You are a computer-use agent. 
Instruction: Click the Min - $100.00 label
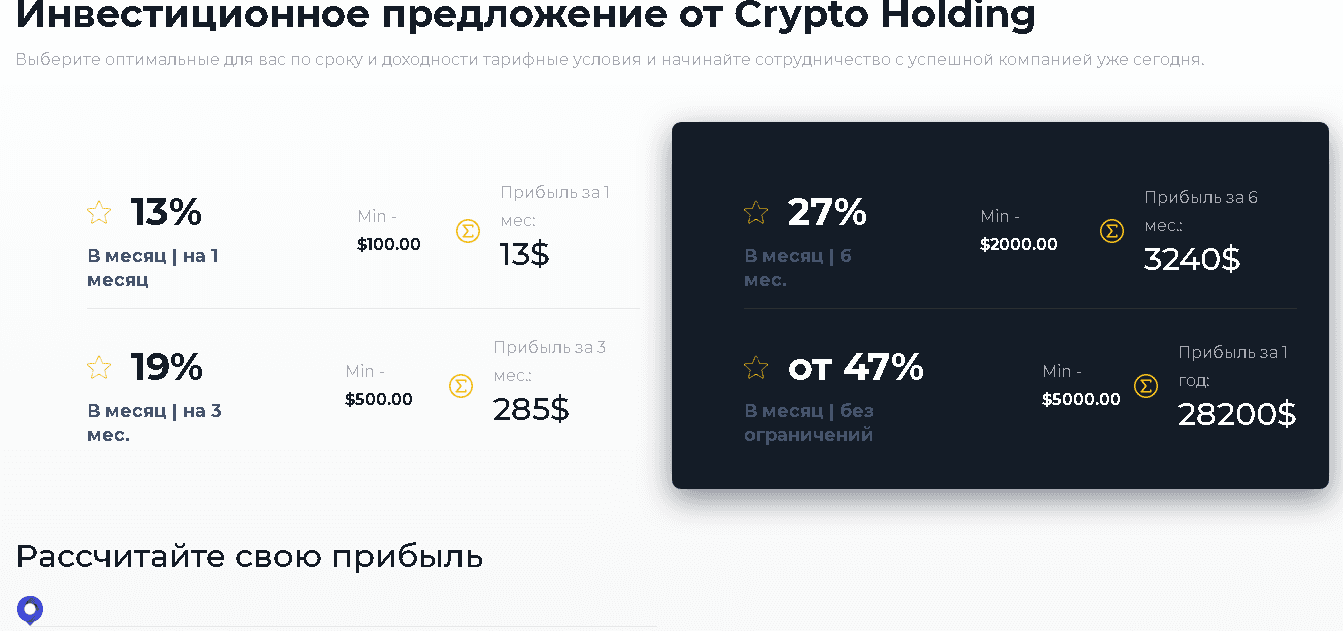point(388,230)
